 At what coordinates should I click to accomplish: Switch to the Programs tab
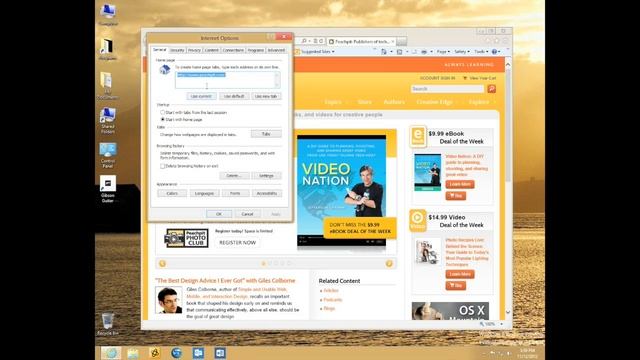(x=256, y=50)
